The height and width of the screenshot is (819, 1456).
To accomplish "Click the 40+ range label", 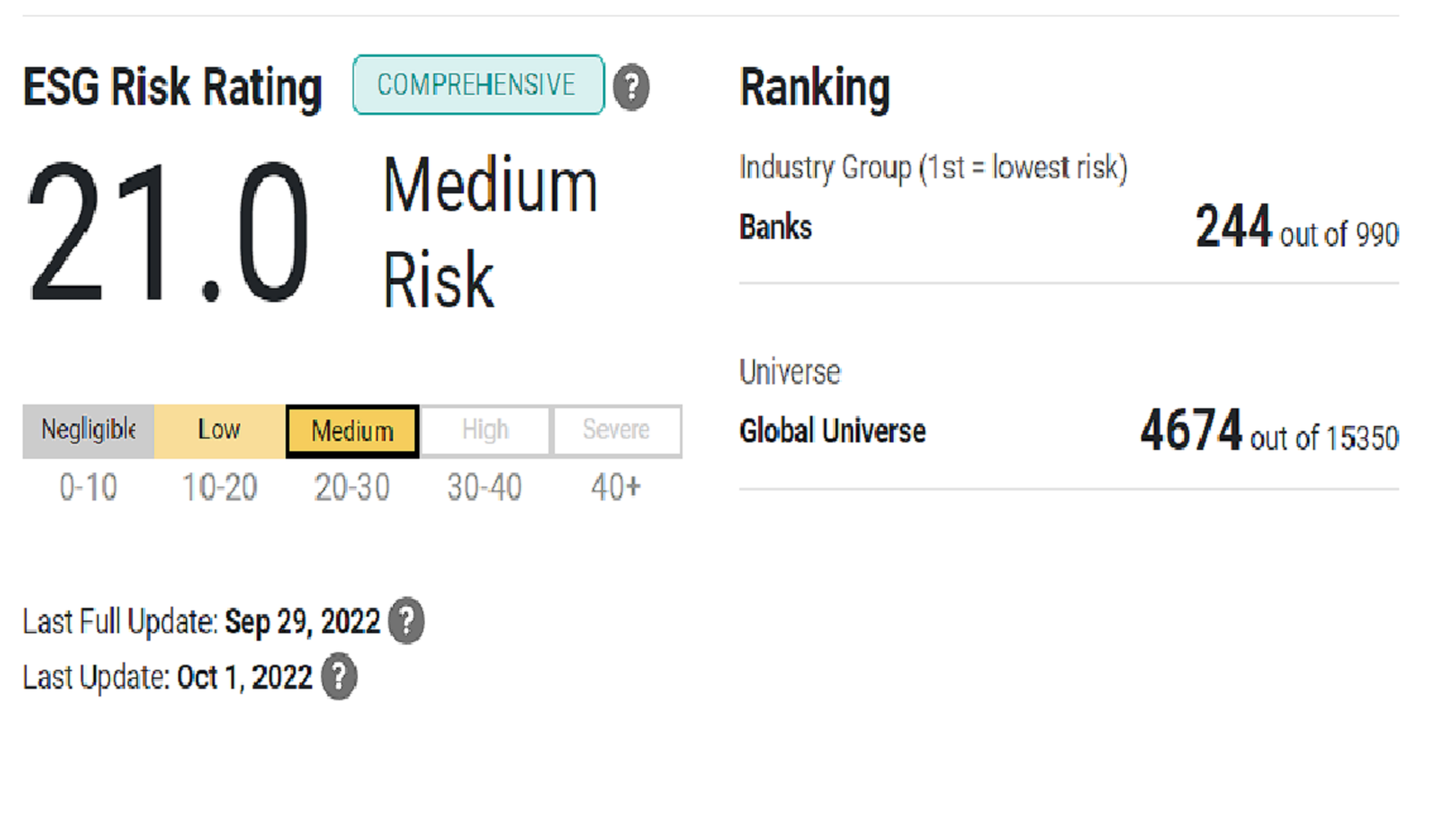I will click(x=616, y=487).
